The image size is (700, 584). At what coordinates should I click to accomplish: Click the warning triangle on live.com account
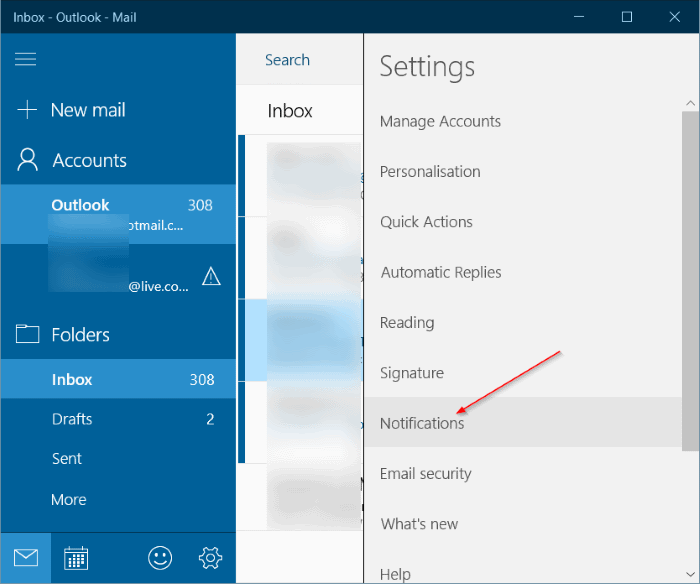[211, 276]
